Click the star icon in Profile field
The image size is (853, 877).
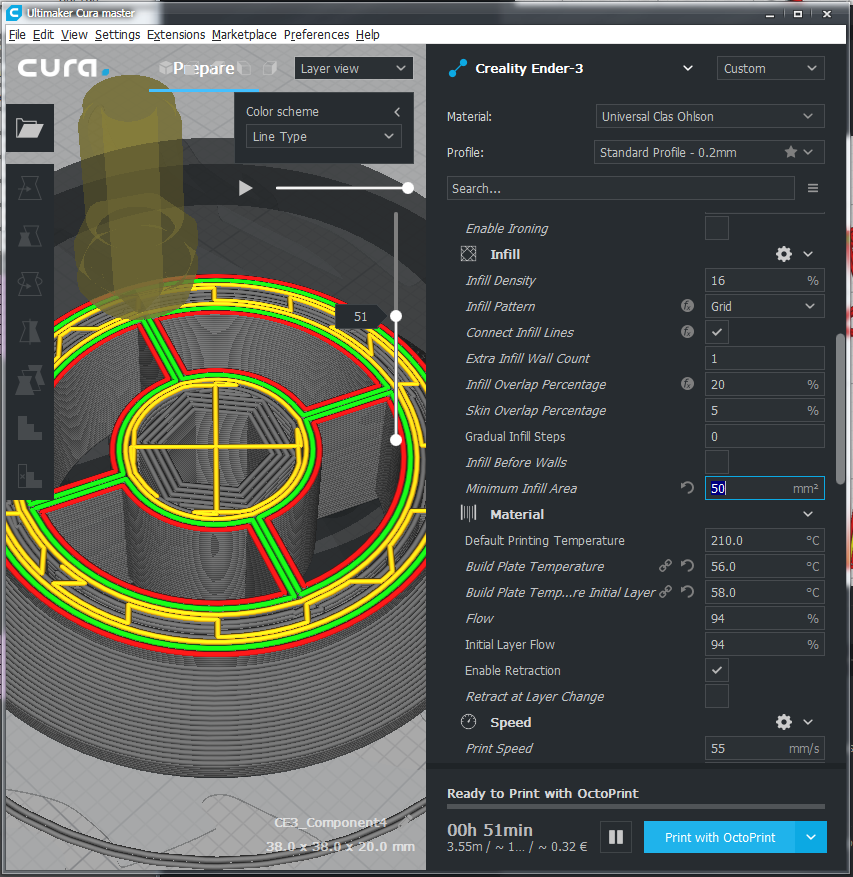pyautogui.click(x=790, y=152)
